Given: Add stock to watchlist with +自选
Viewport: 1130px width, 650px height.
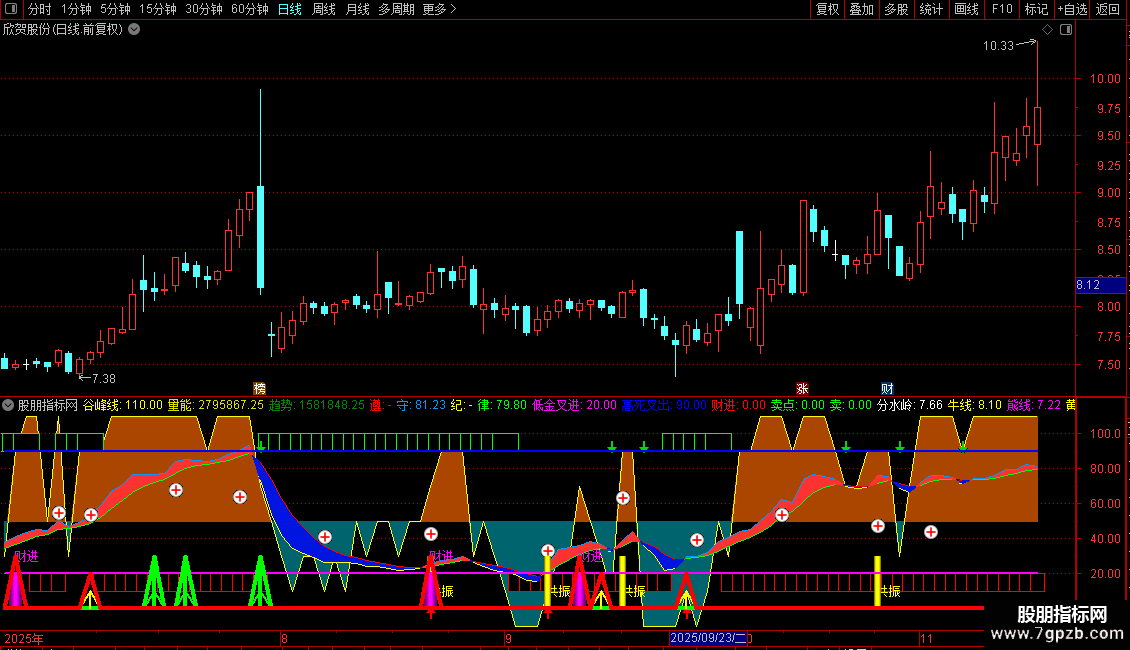Looking at the screenshot, I should (1072, 9).
